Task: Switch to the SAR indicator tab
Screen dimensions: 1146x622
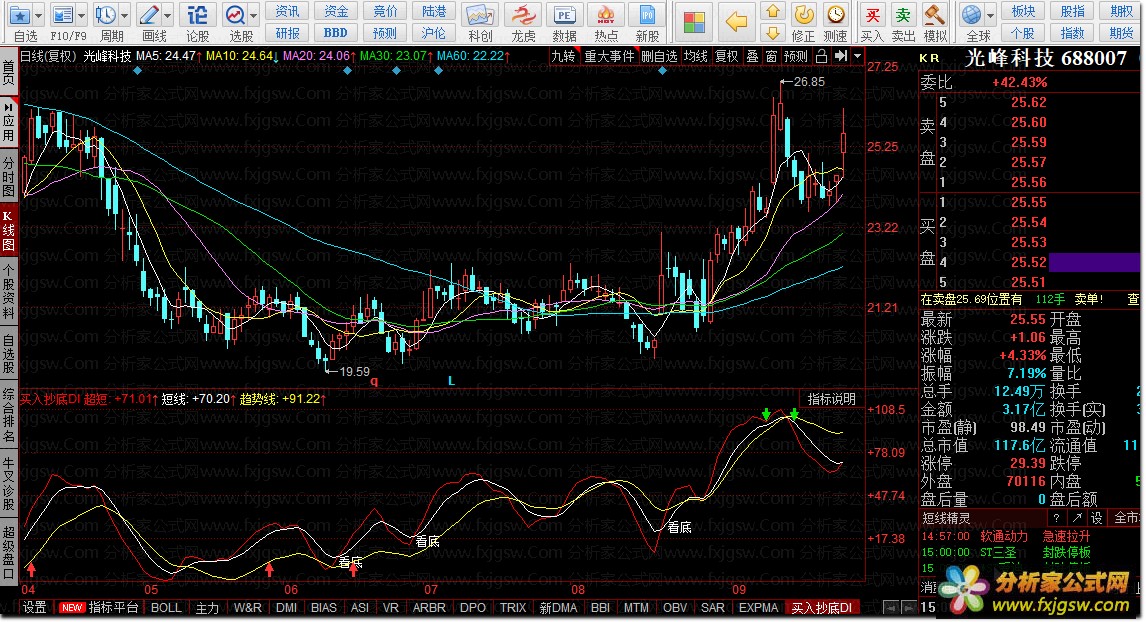Action: (712, 607)
